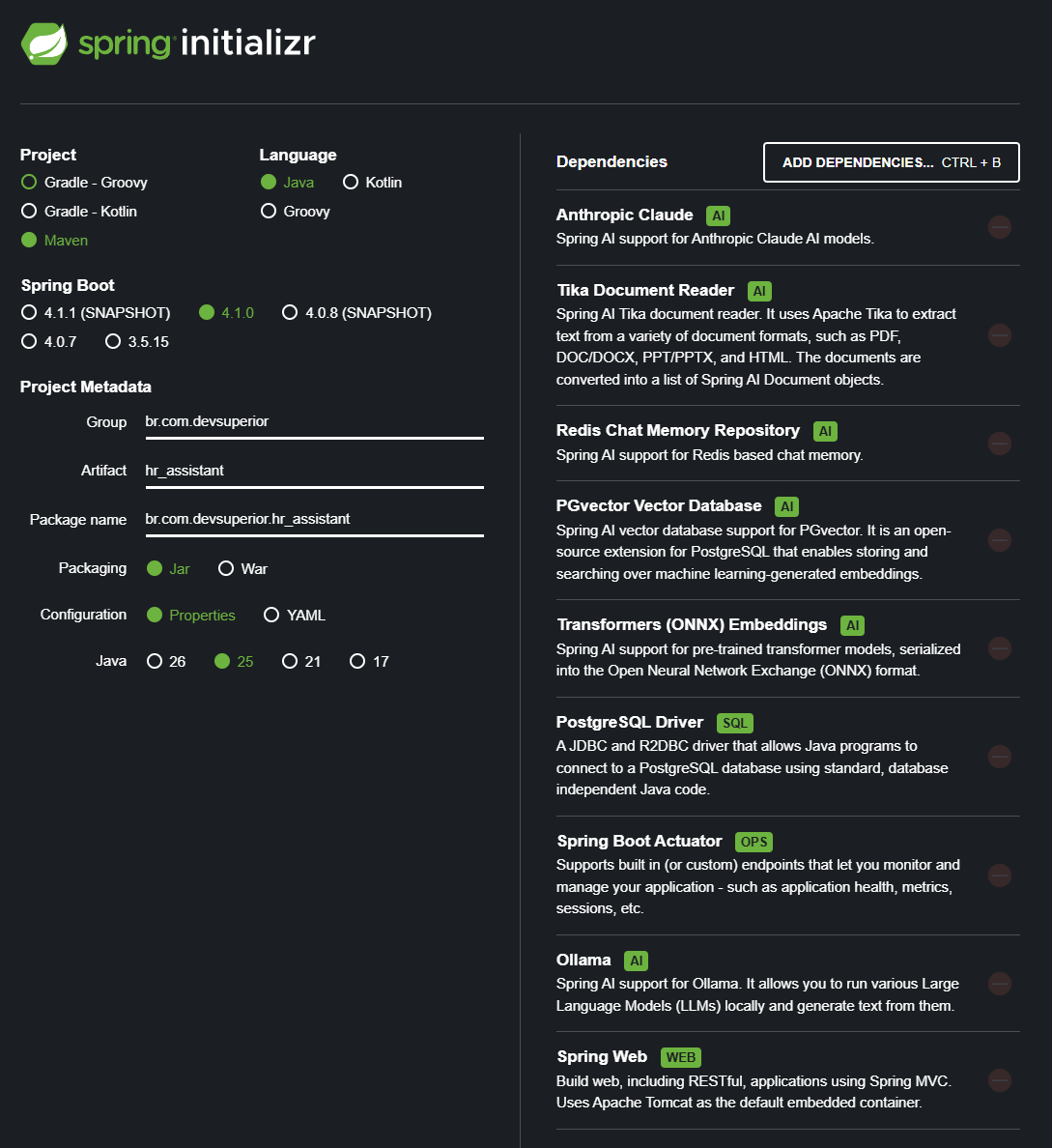Viewport: 1052px width, 1148px height.
Task: Open the Add Dependencies dialog
Action: pyautogui.click(x=891, y=162)
